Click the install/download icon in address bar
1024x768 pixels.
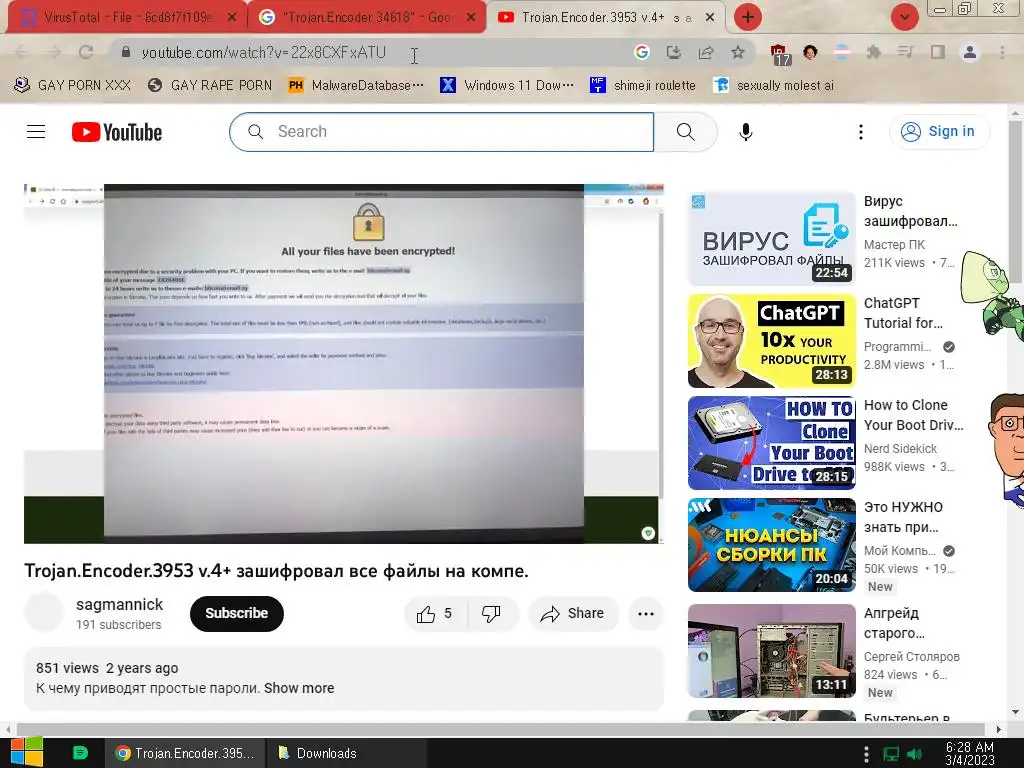pos(673,52)
